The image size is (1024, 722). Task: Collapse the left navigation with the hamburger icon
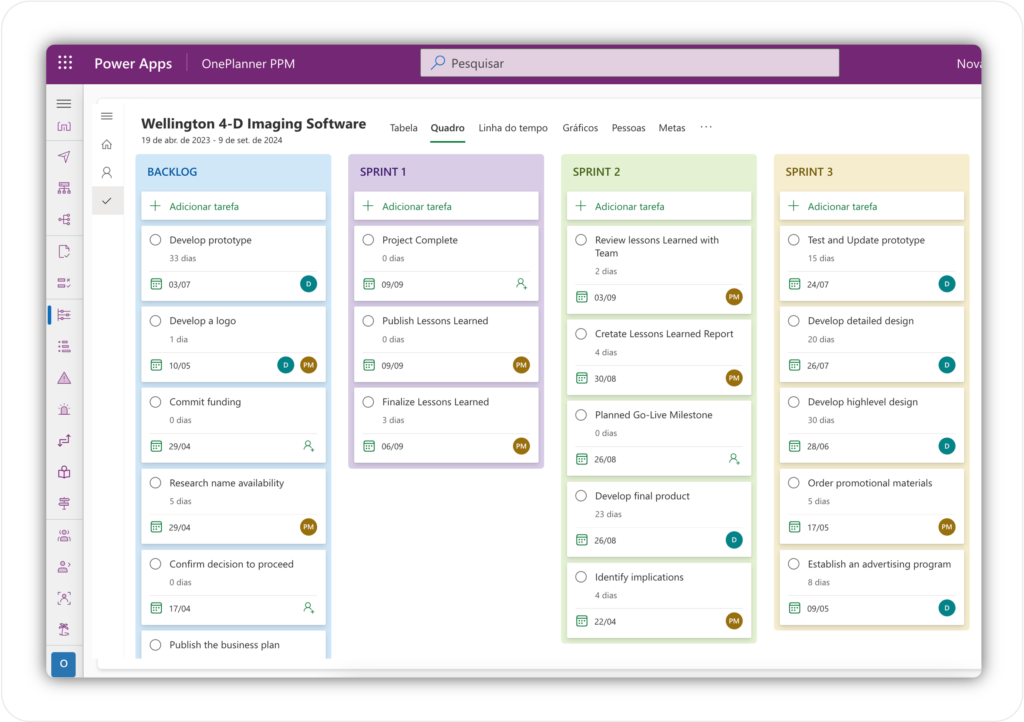click(63, 102)
